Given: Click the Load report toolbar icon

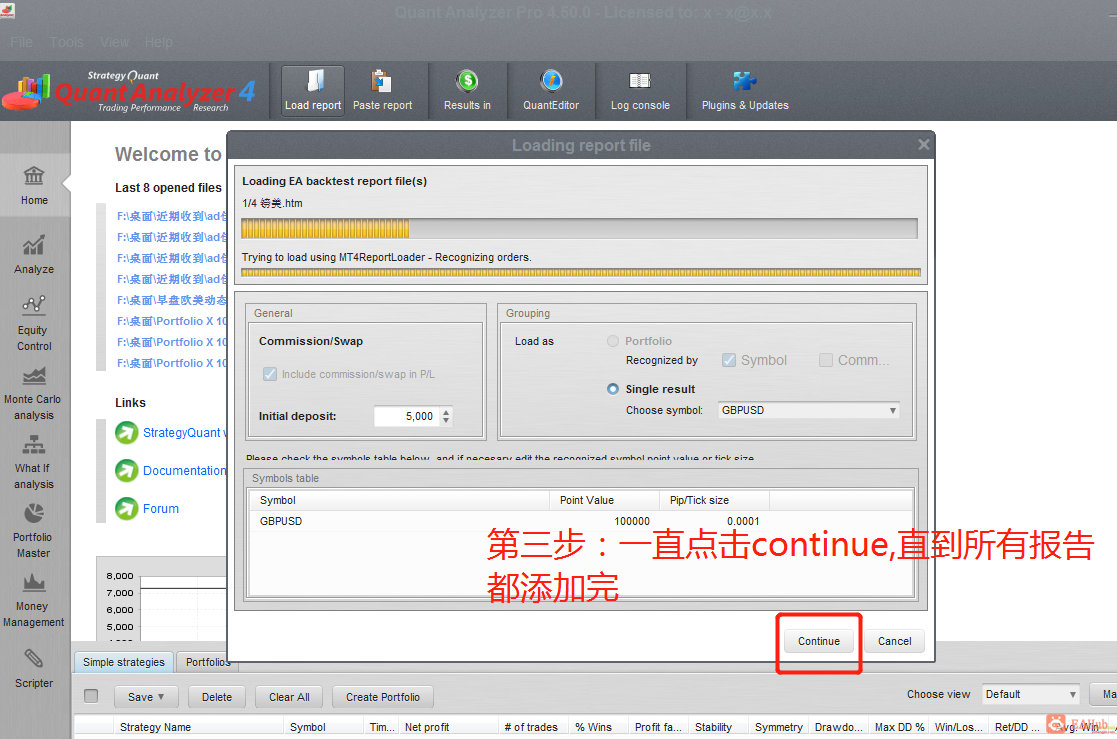Looking at the screenshot, I should point(315,81).
